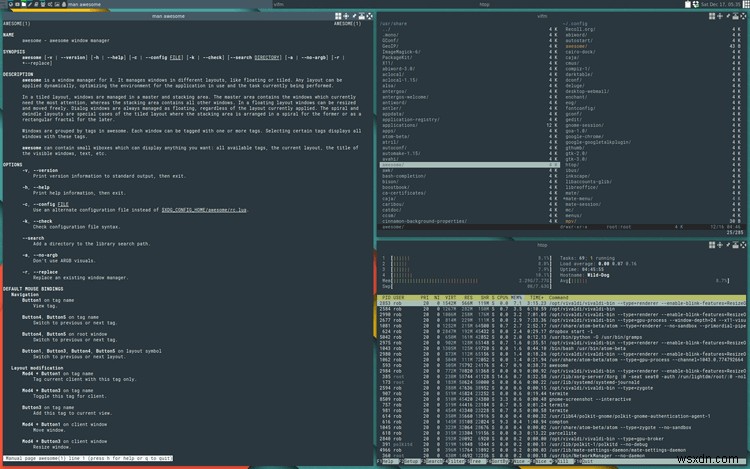
Task: Toggle floating grid icon on vifm titlebar
Action: click(x=712, y=16)
